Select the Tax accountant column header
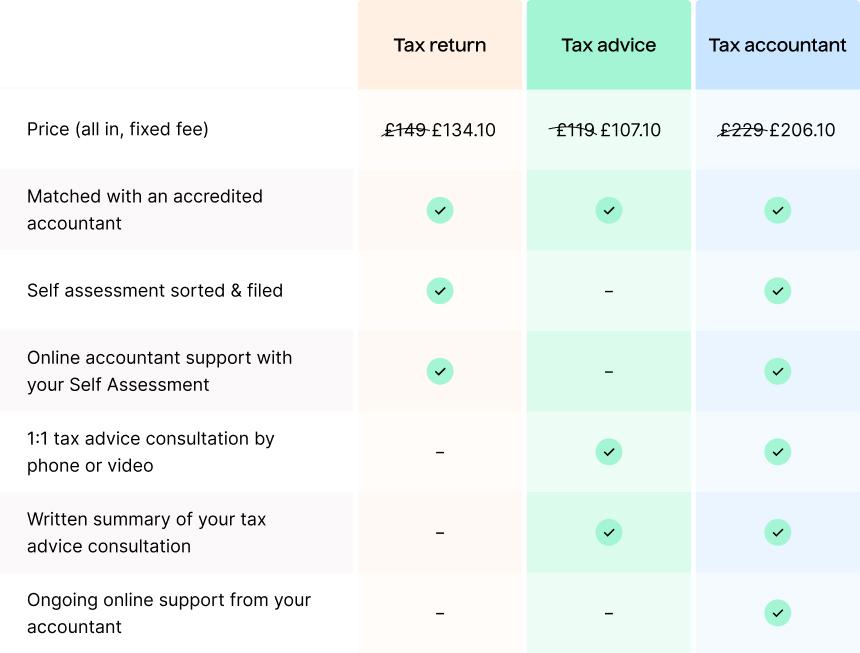The image size is (860, 653). 777,45
